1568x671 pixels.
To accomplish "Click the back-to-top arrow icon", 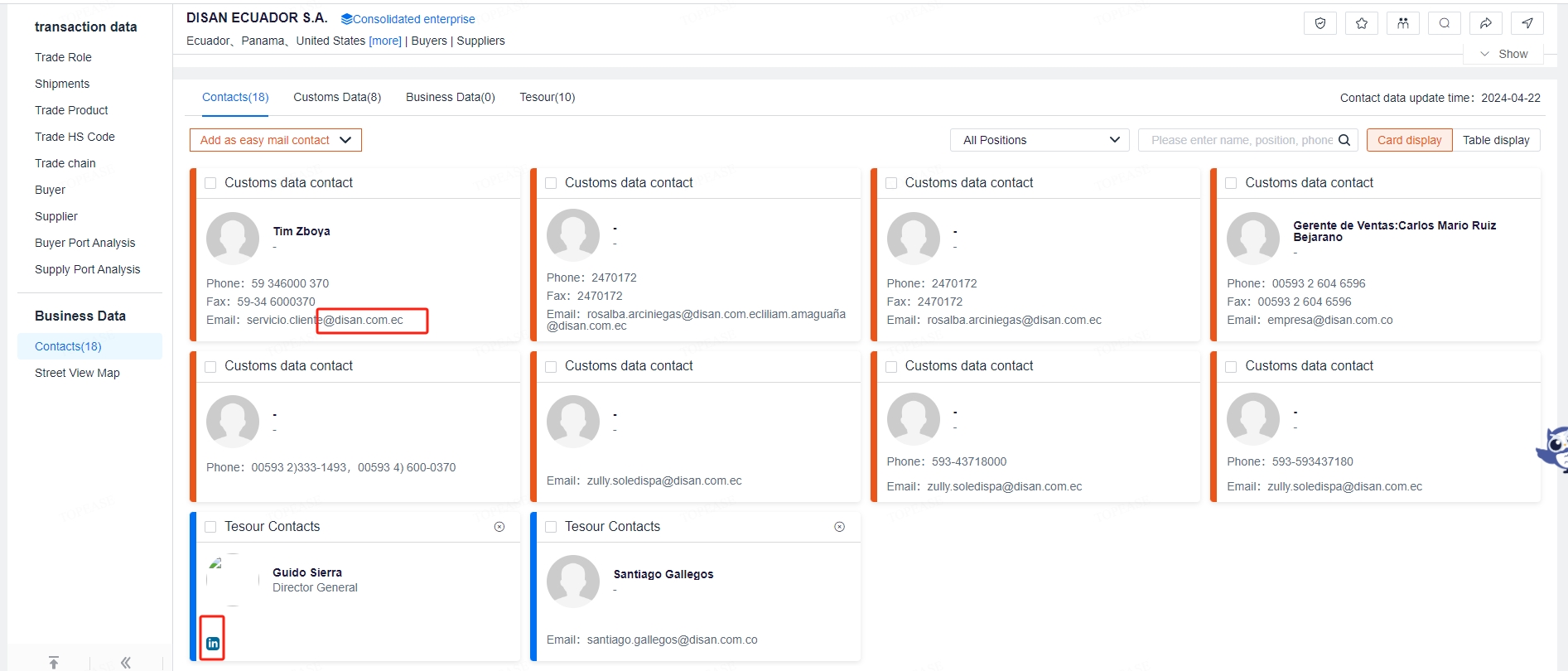I will (x=54, y=662).
